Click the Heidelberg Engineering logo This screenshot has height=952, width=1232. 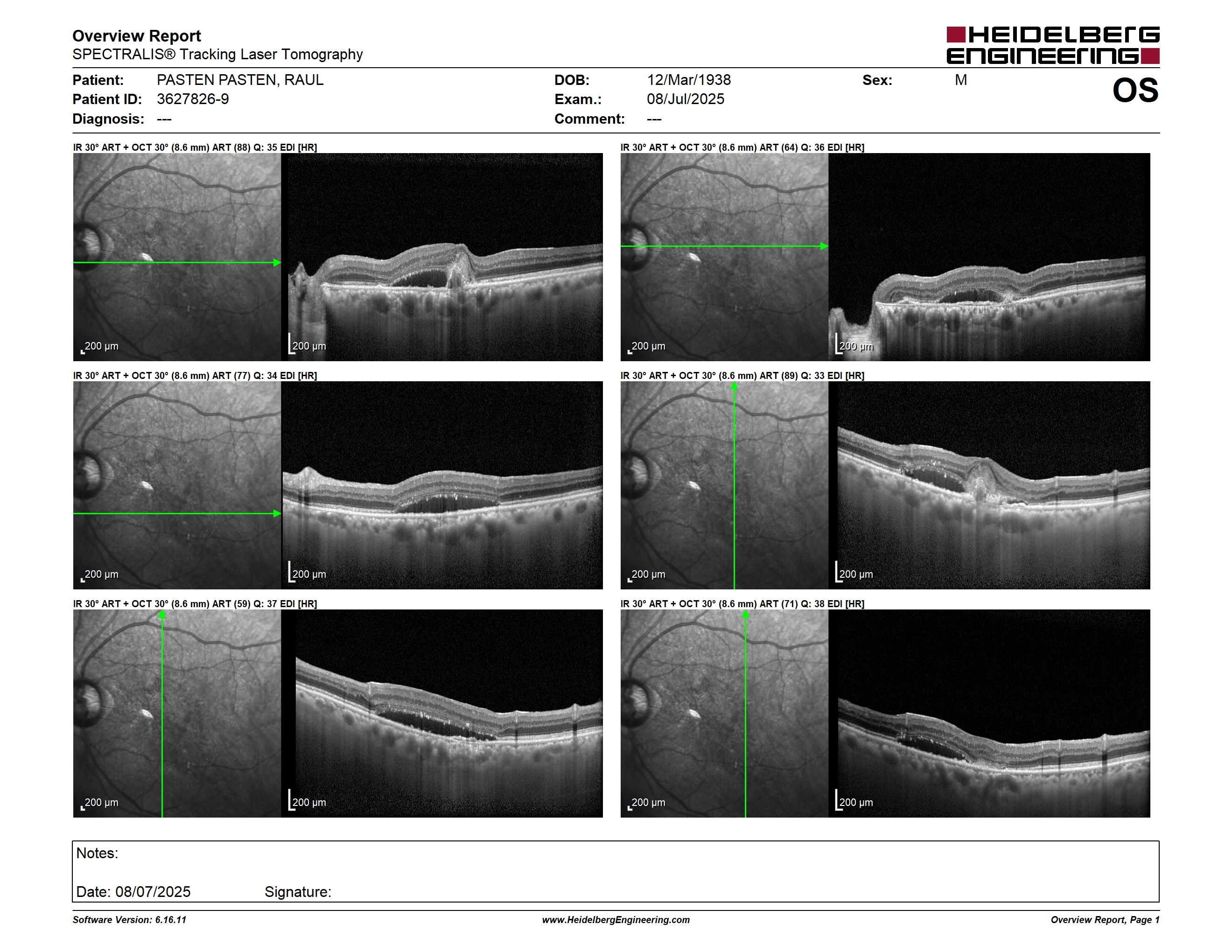pyautogui.click(x=1053, y=45)
